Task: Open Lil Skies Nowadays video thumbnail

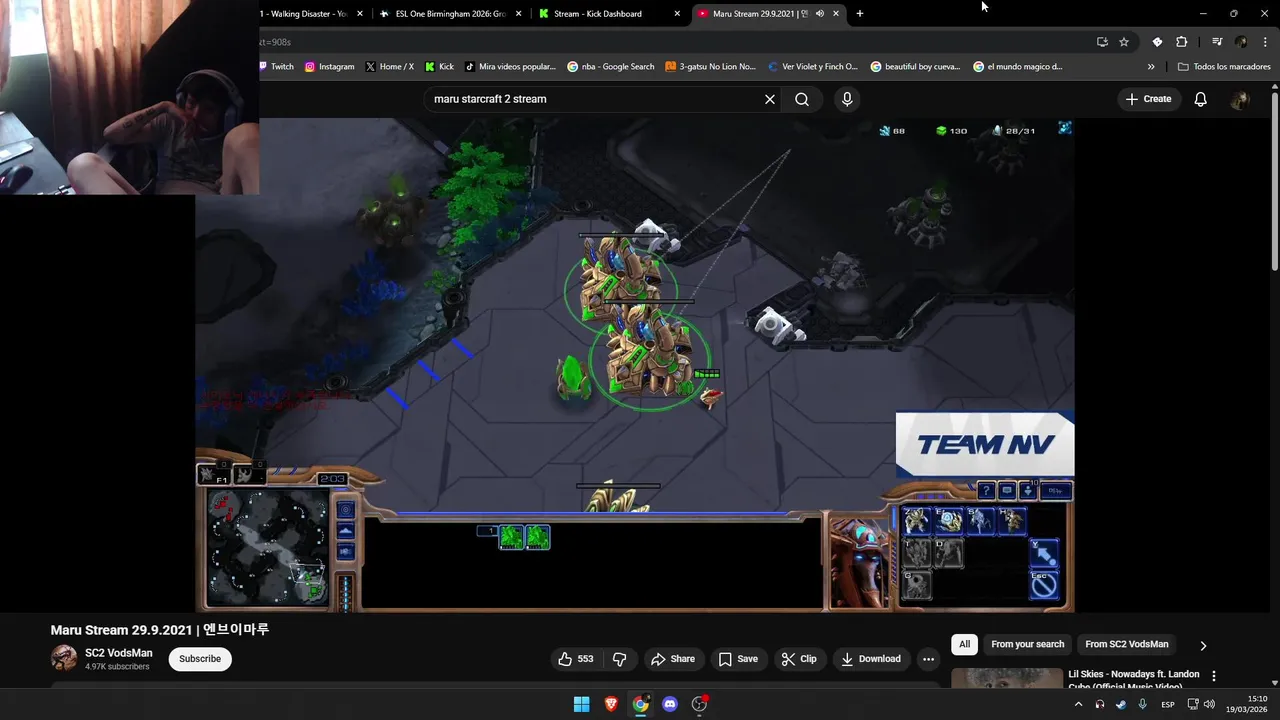Action: tap(1007, 679)
